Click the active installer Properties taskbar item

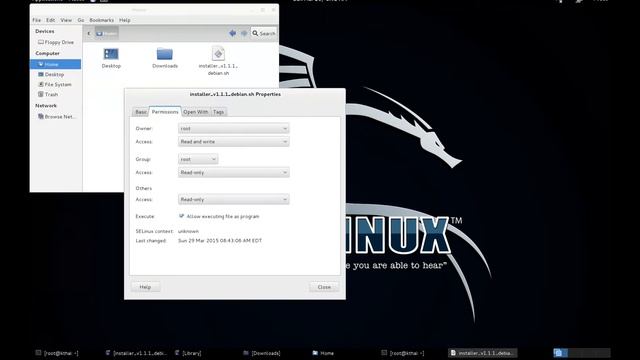(482, 353)
